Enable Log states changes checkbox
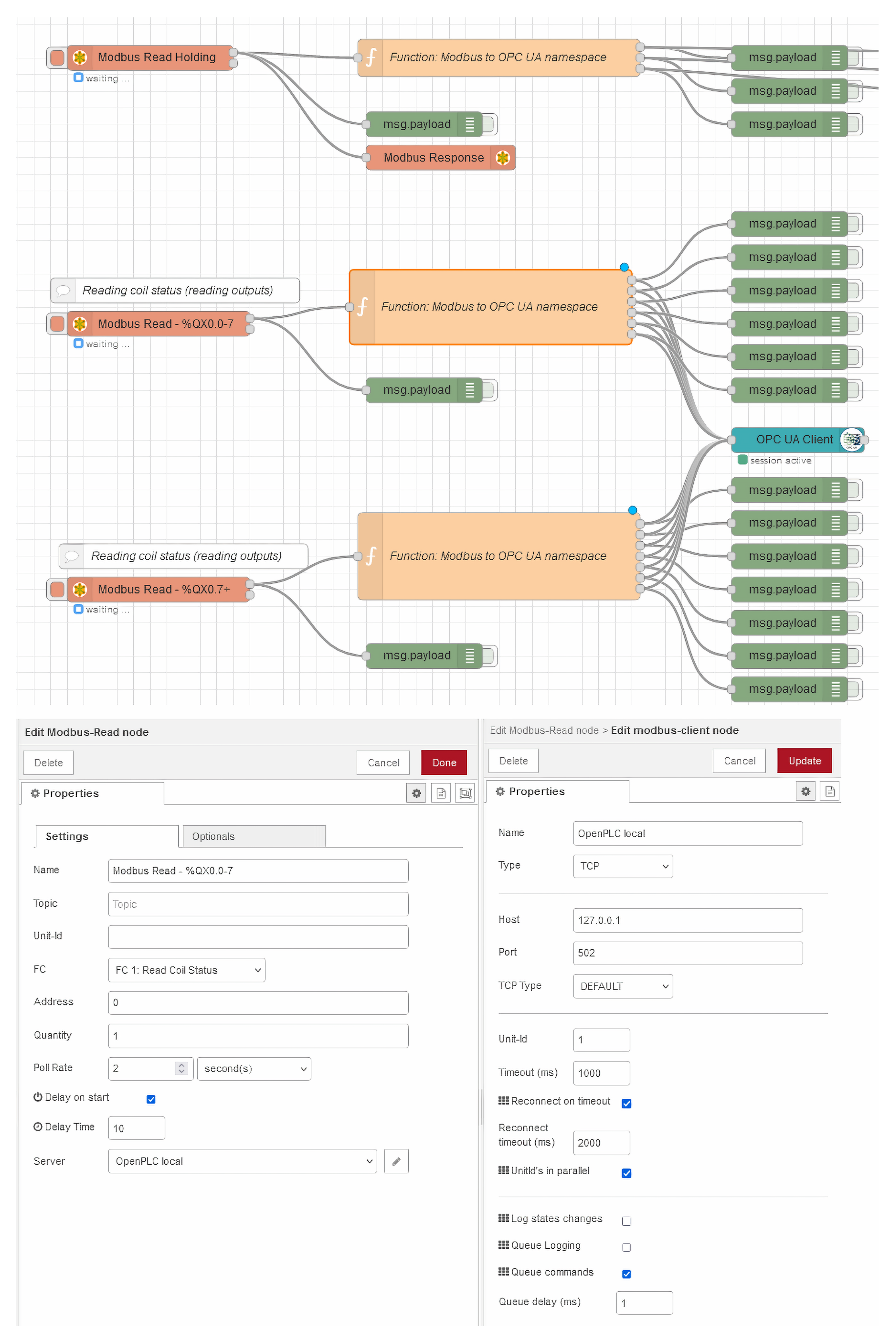Viewport: 896px width, 1338px height. coord(626,1220)
